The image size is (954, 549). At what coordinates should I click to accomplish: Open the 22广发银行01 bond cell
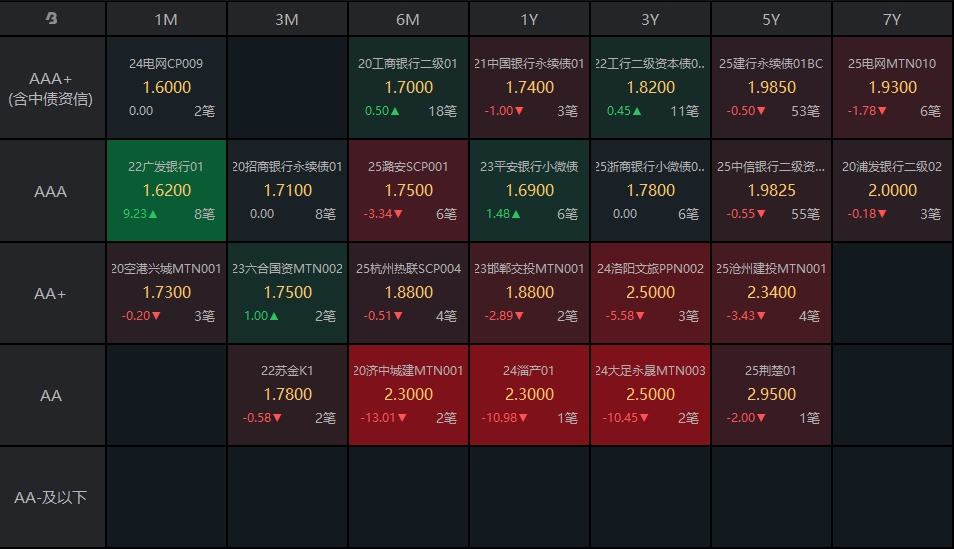pos(166,190)
